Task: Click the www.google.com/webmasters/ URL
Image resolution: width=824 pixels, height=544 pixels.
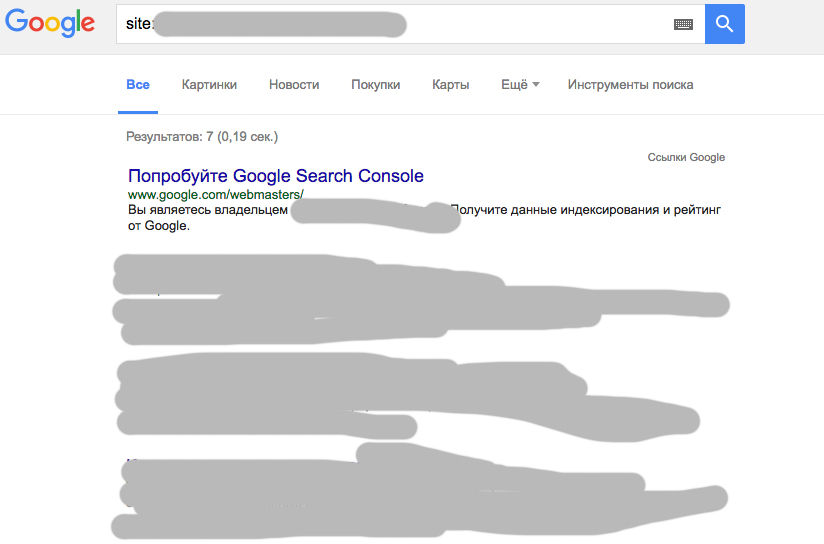Action: pos(215,194)
